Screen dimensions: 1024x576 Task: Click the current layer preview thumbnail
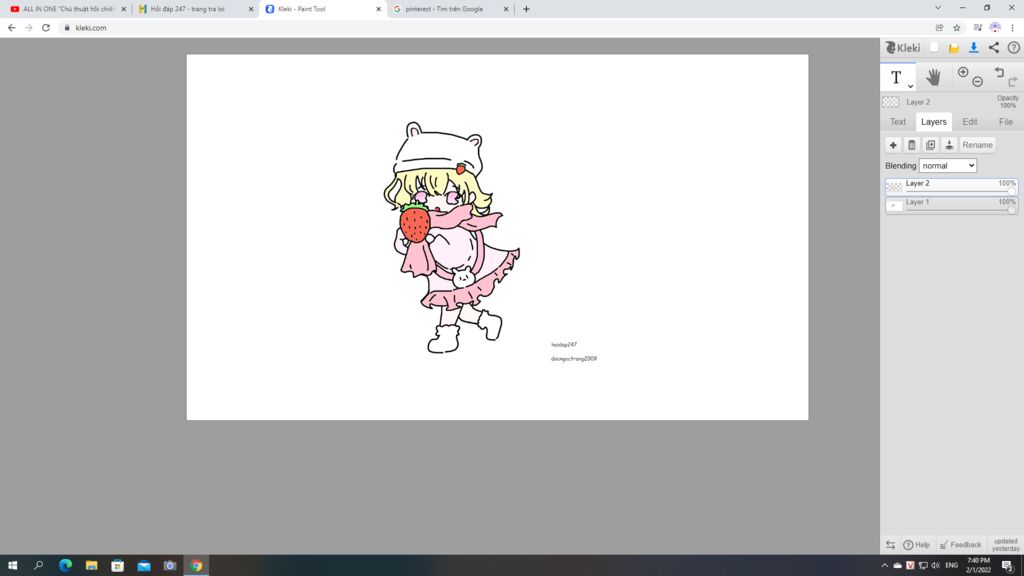point(890,102)
